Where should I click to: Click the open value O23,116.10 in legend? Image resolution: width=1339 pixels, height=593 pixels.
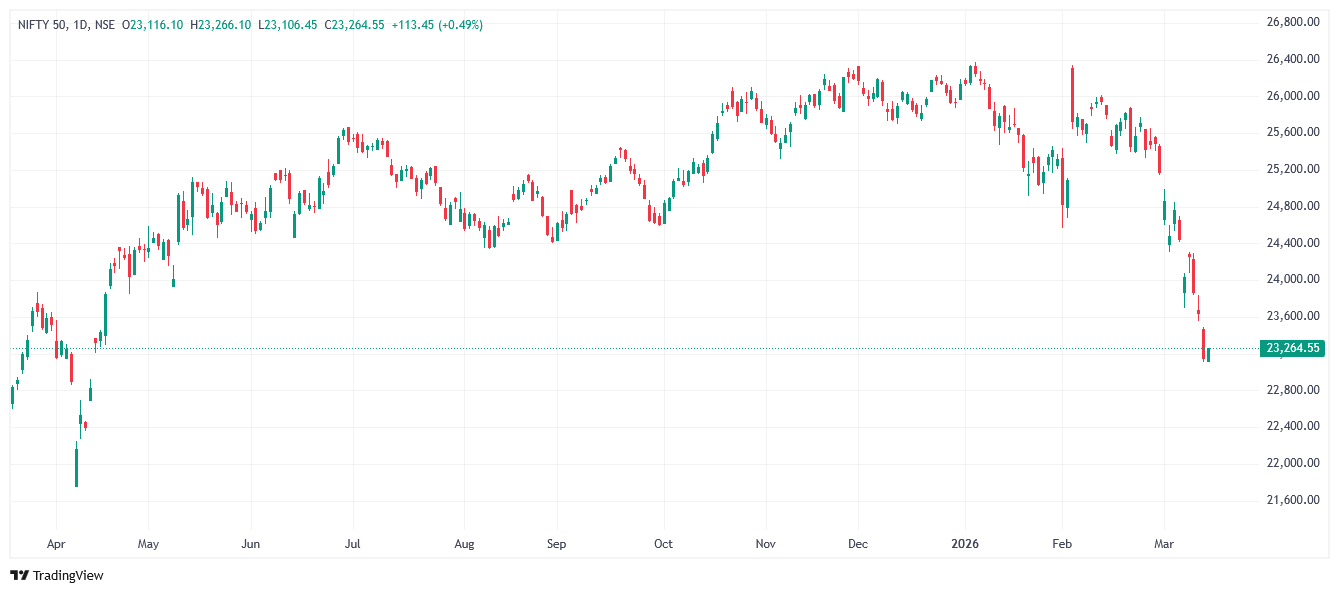click(152, 24)
